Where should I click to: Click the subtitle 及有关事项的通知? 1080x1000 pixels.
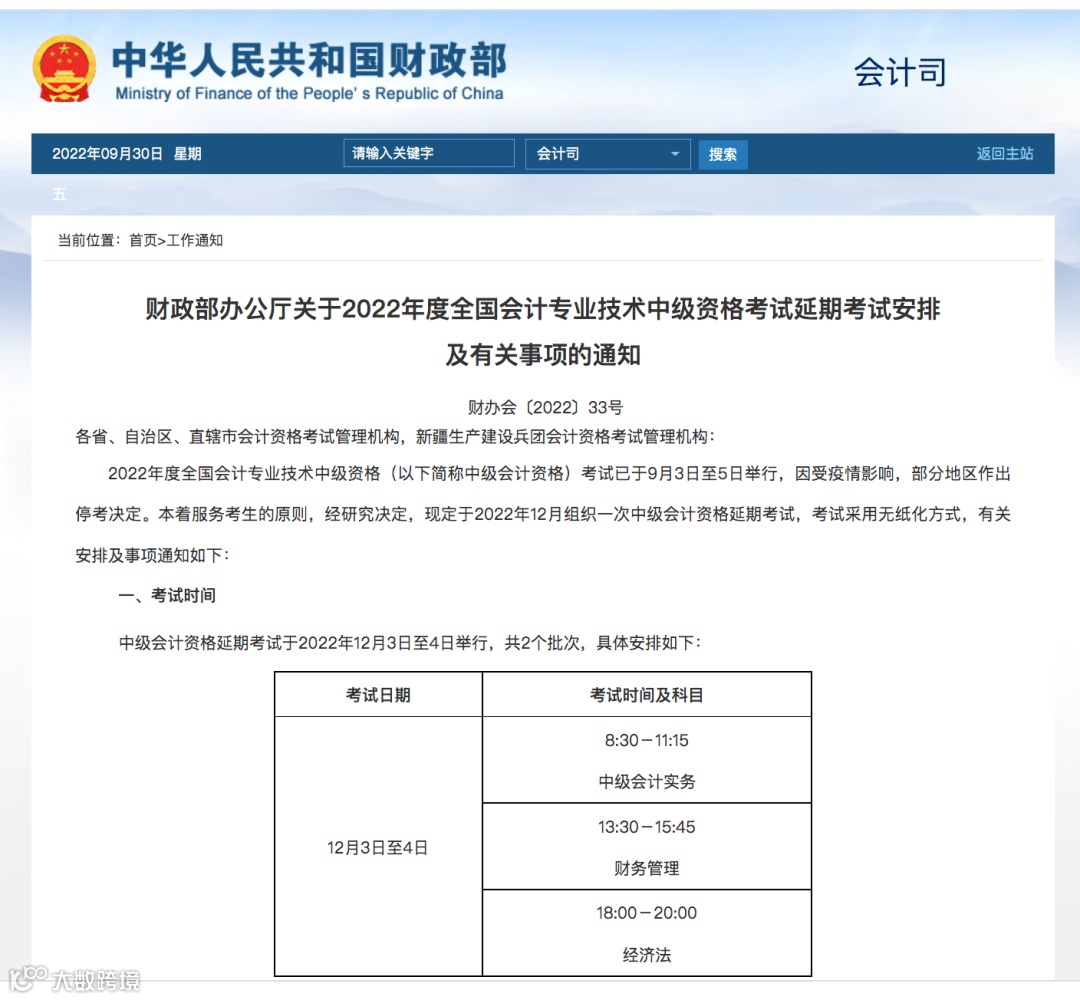click(543, 355)
